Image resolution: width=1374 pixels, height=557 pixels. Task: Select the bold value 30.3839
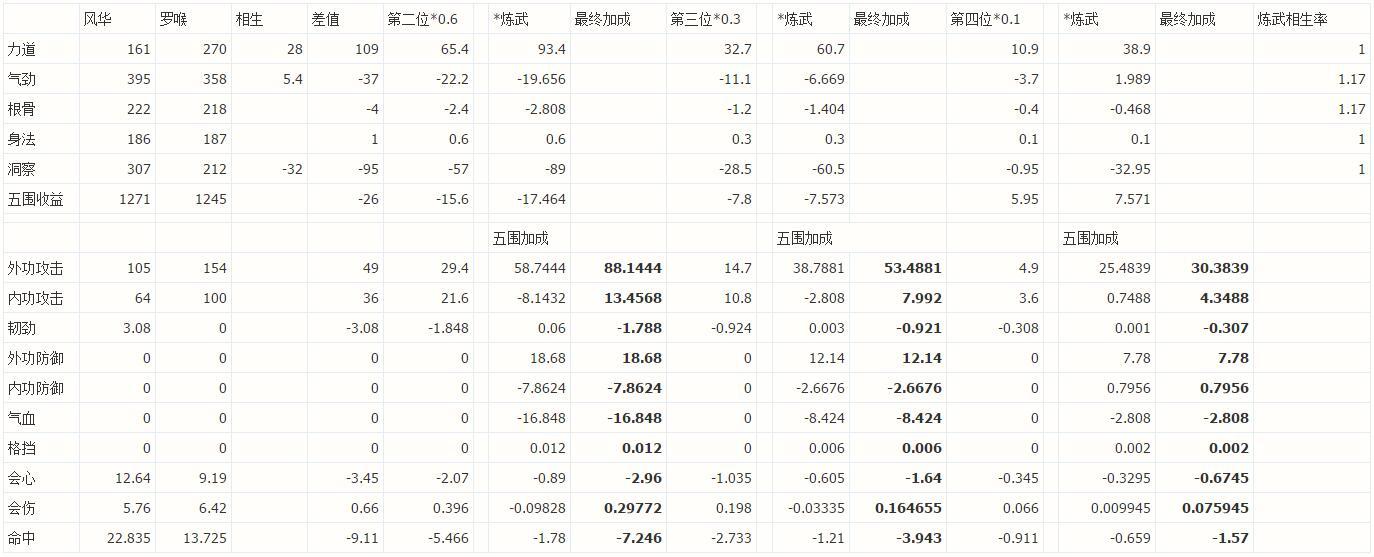1220,268
